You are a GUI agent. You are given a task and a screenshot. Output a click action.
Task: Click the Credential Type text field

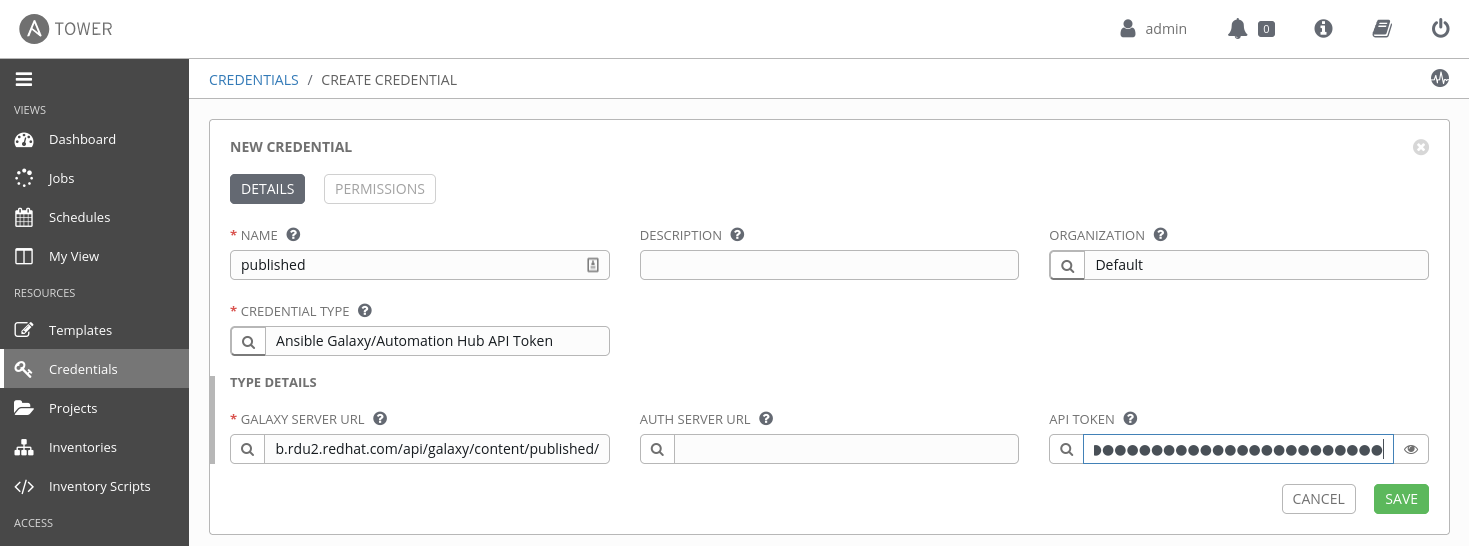[437, 341]
